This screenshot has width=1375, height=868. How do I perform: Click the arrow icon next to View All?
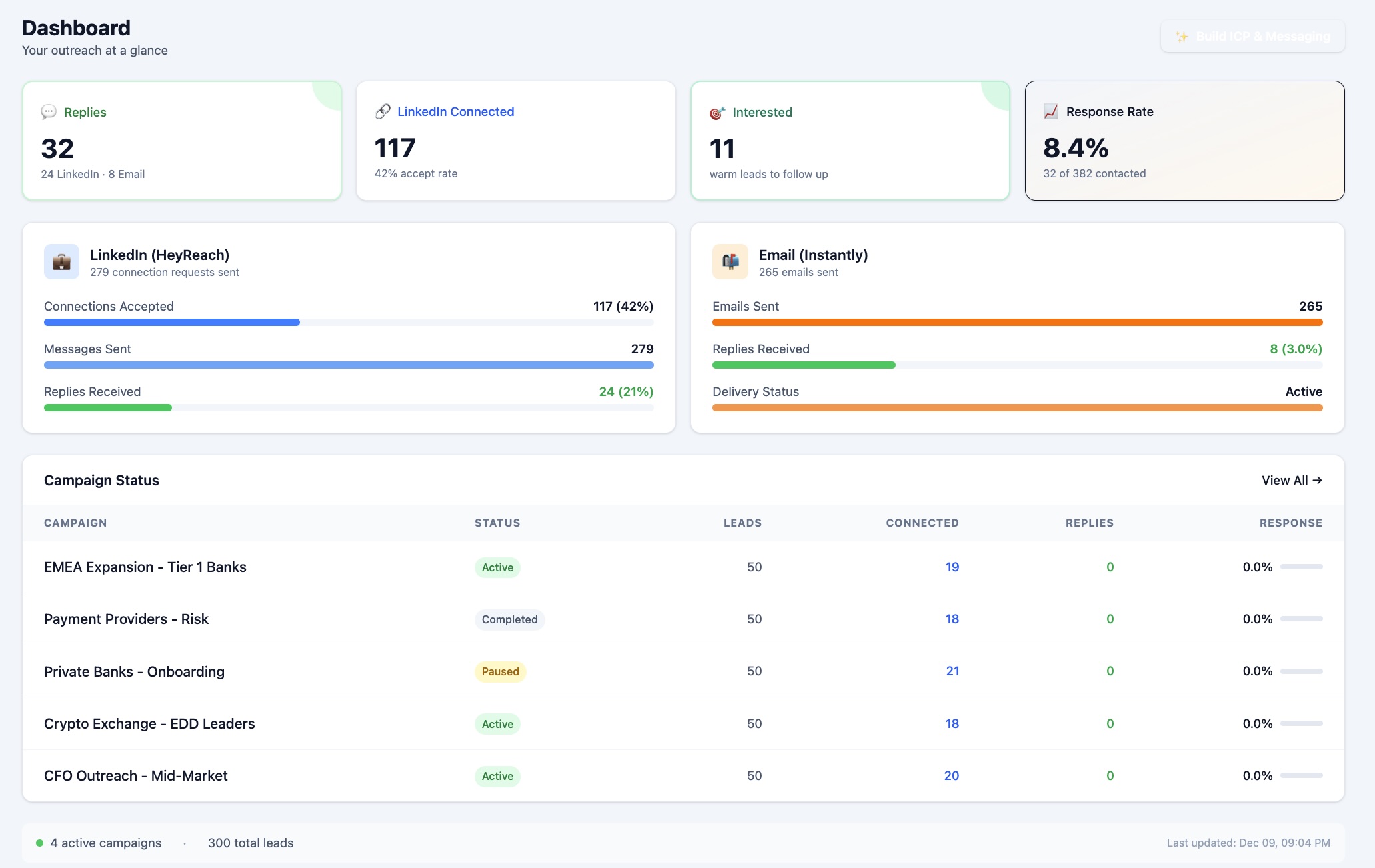click(x=1317, y=479)
